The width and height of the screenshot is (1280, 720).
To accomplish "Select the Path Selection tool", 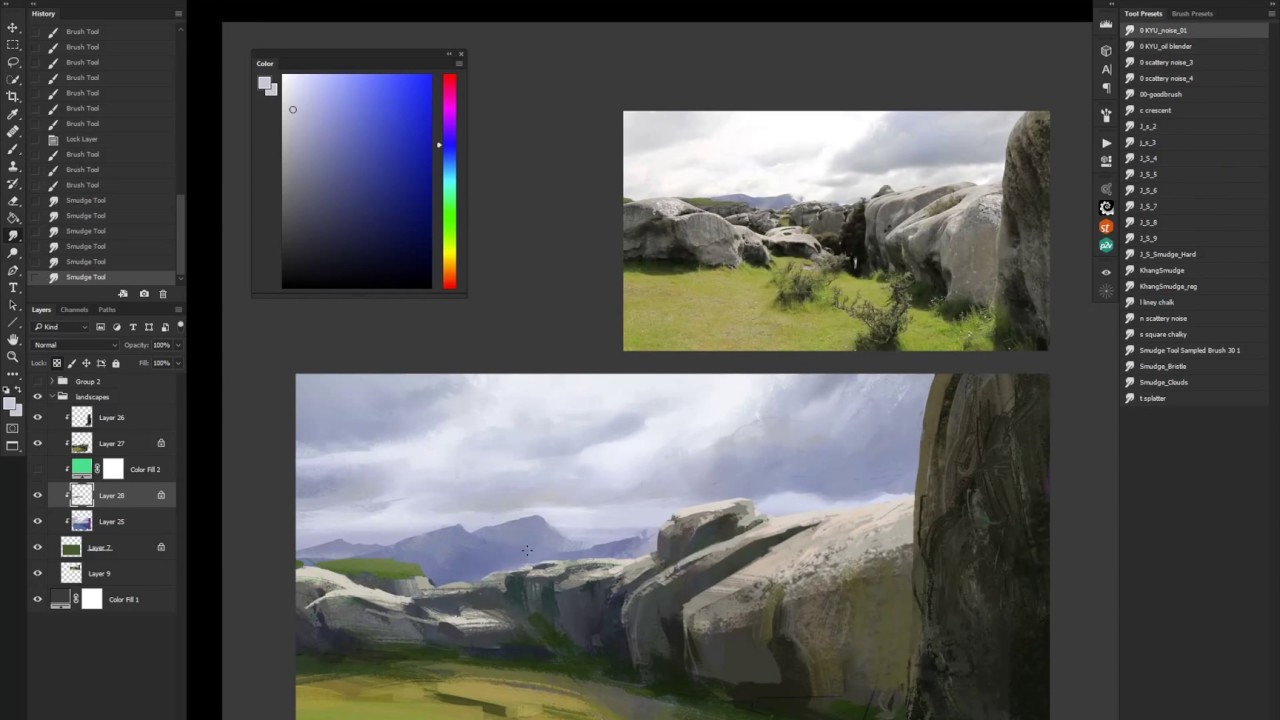I will tap(13, 304).
